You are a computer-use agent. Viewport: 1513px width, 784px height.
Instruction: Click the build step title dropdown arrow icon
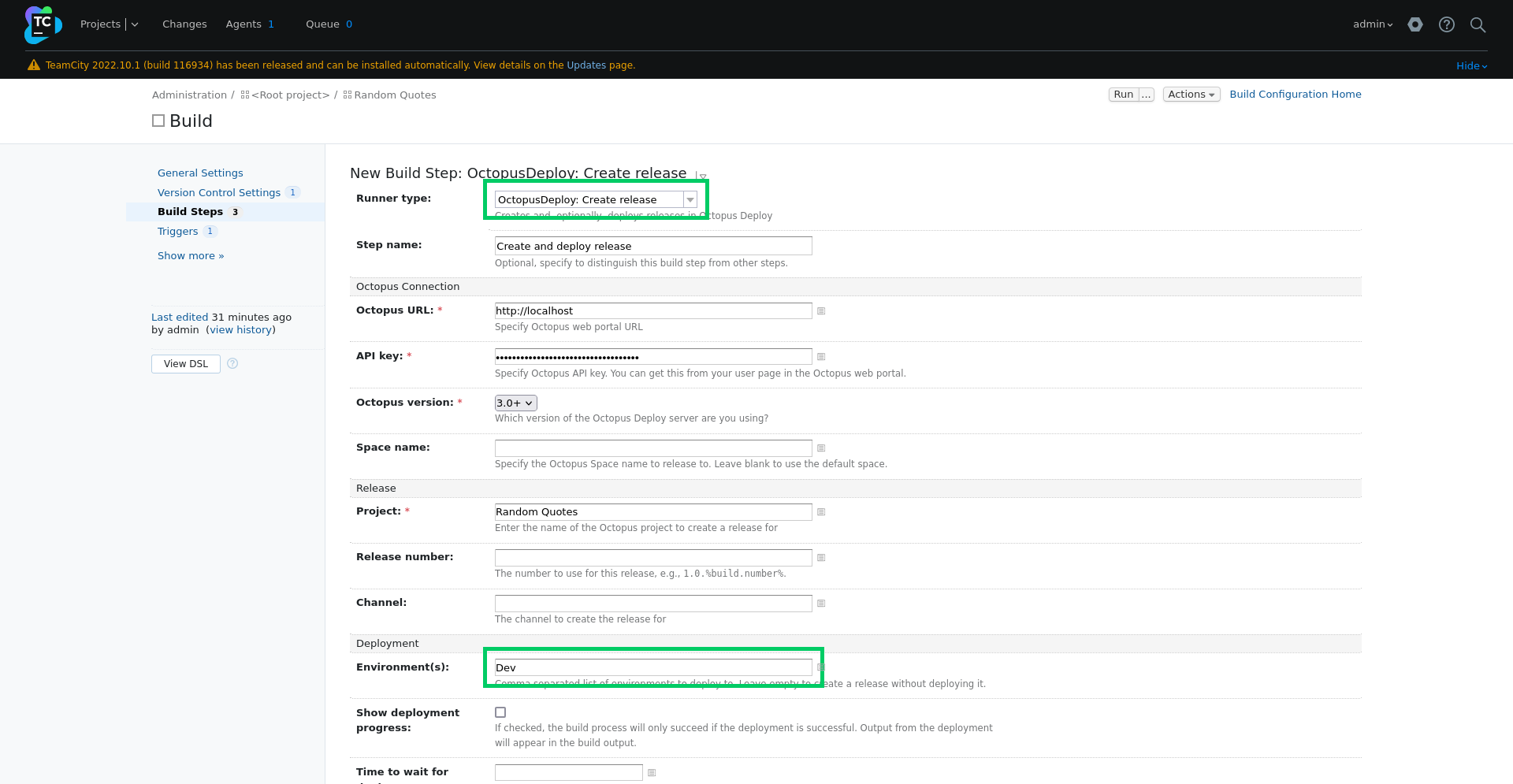tap(702, 176)
